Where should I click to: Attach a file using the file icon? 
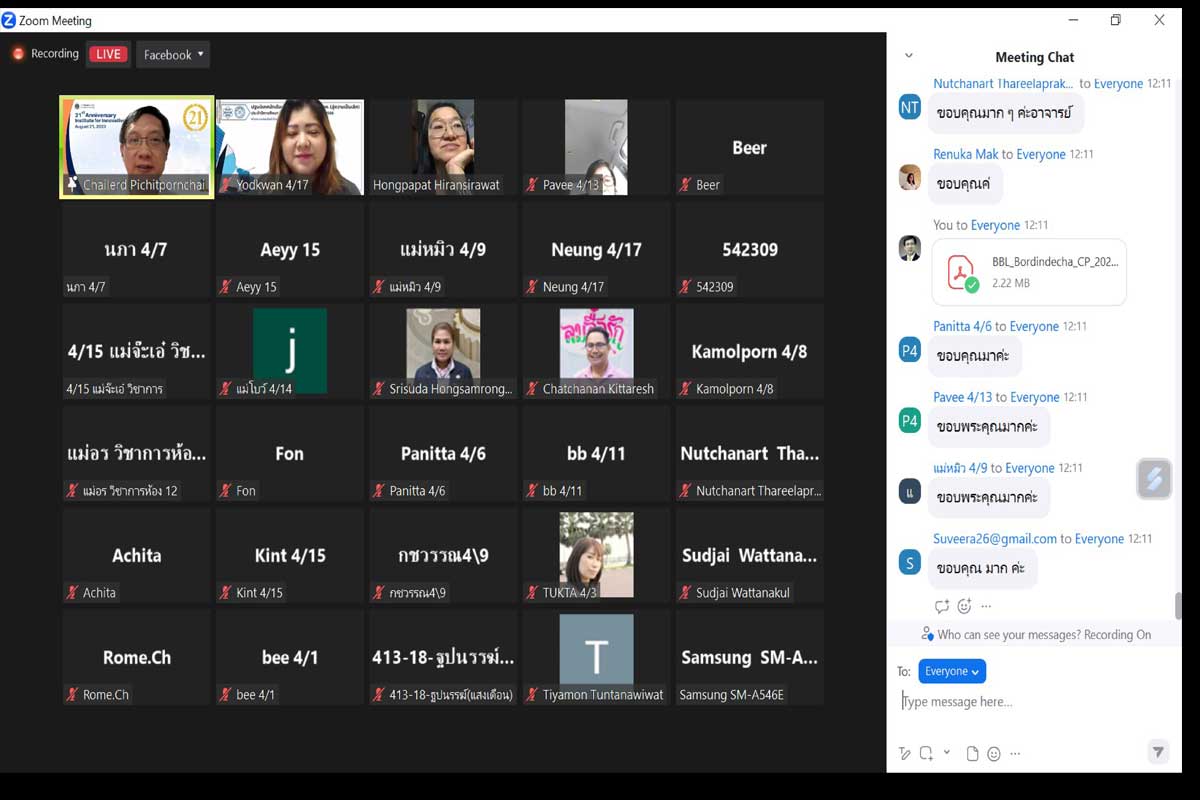[x=972, y=754]
